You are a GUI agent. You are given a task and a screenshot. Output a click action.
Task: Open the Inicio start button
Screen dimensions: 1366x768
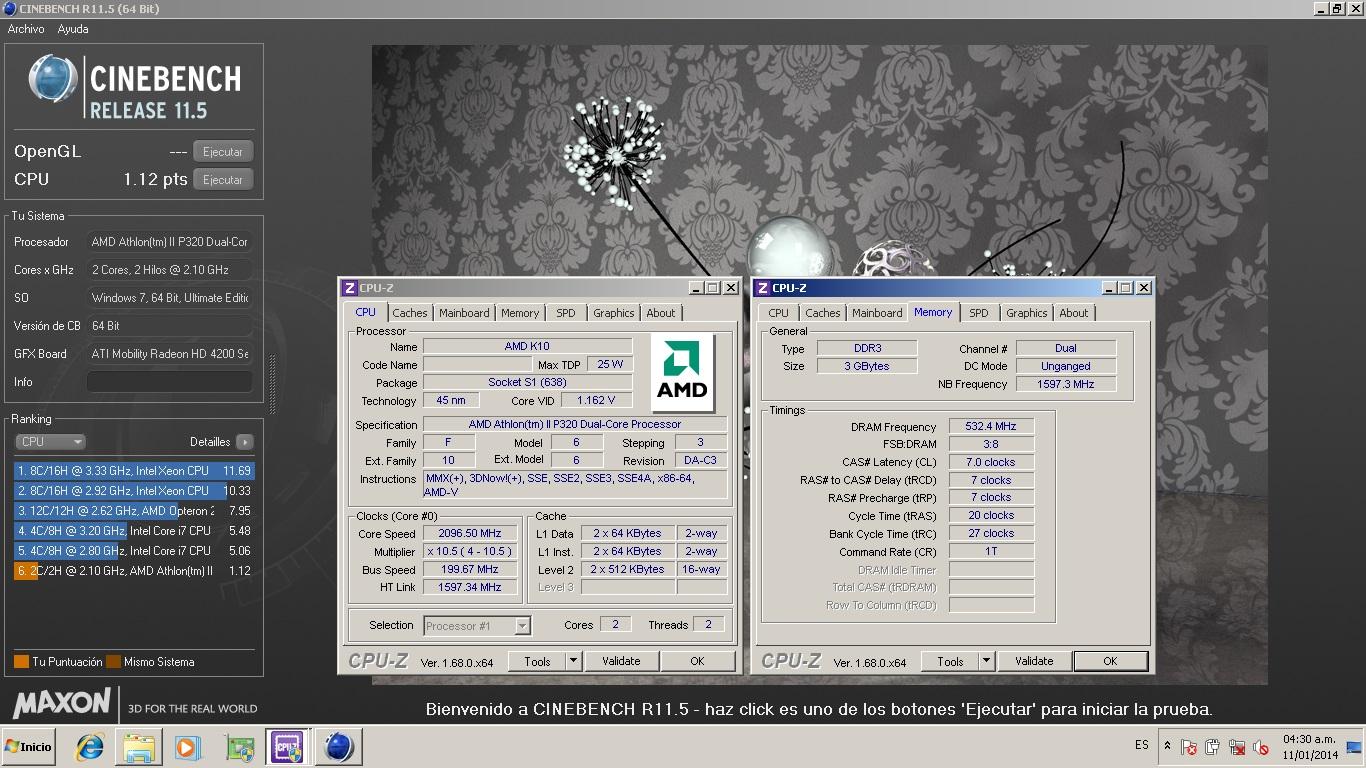point(29,747)
